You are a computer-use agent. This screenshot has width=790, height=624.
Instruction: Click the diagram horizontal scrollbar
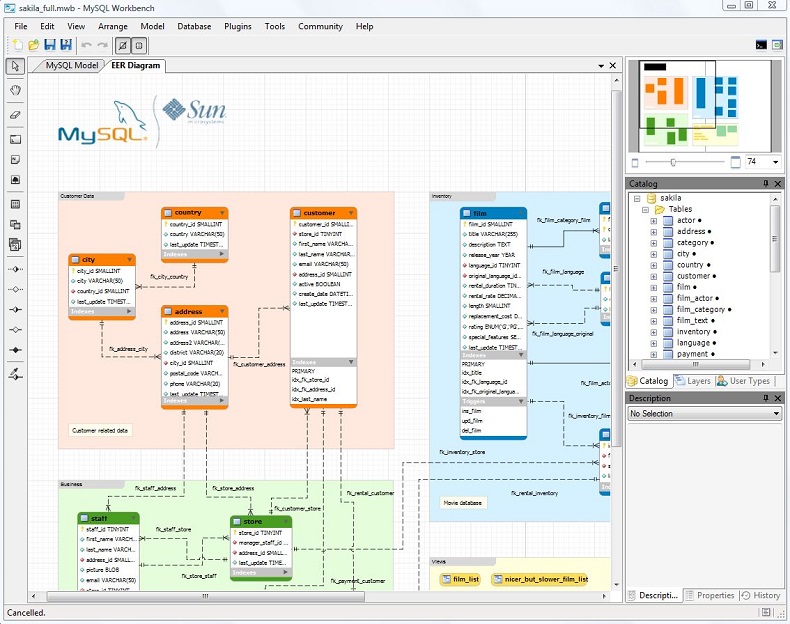click(206, 596)
